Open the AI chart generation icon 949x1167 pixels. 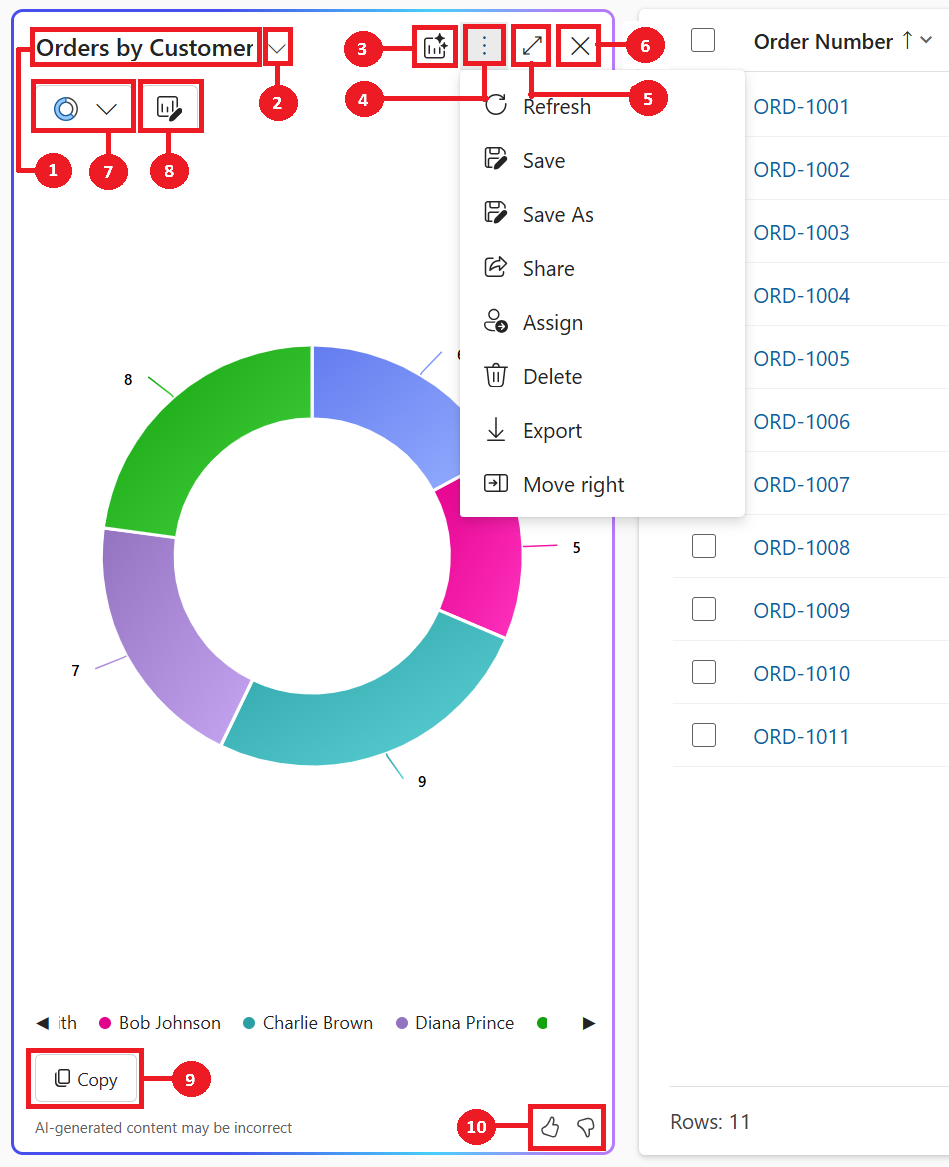pos(434,45)
